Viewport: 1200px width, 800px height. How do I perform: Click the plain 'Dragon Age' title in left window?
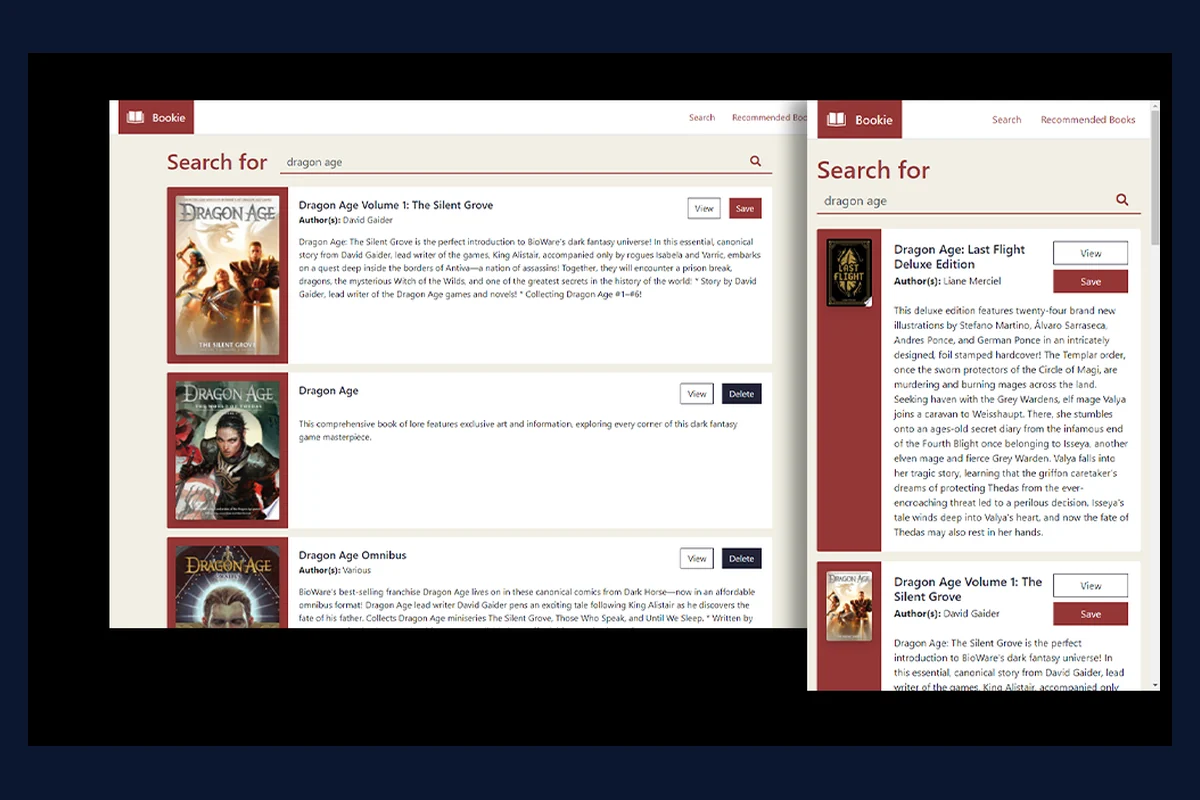pyautogui.click(x=328, y=391)
